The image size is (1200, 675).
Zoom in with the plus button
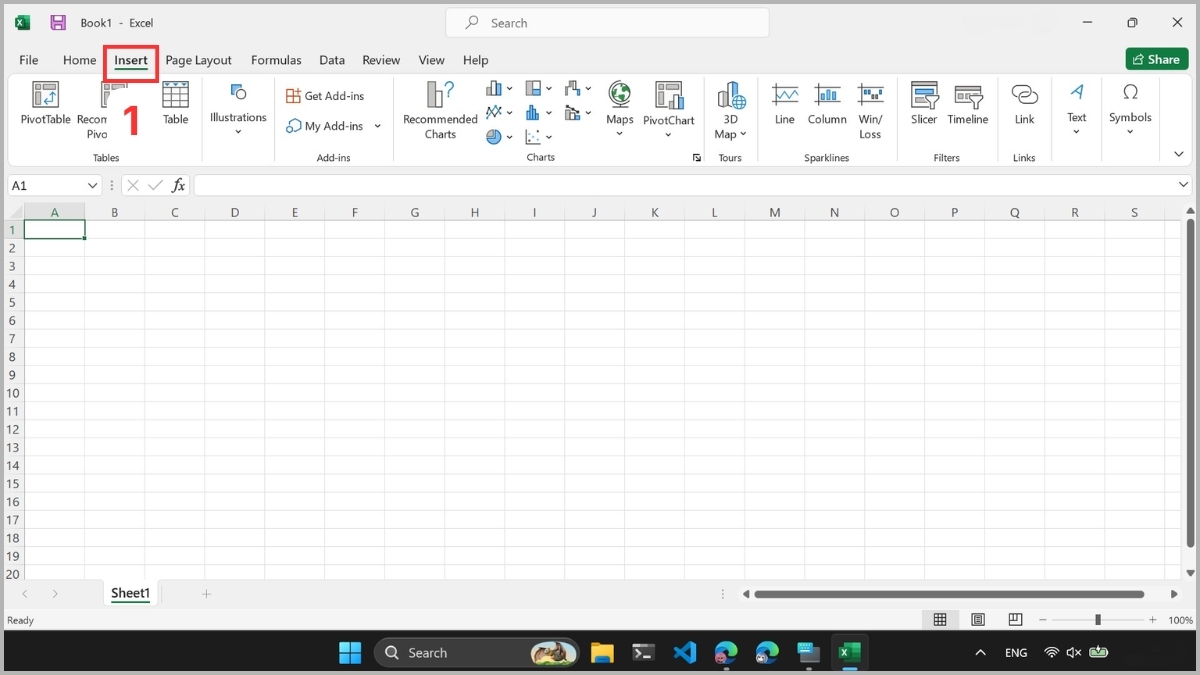1153,620
